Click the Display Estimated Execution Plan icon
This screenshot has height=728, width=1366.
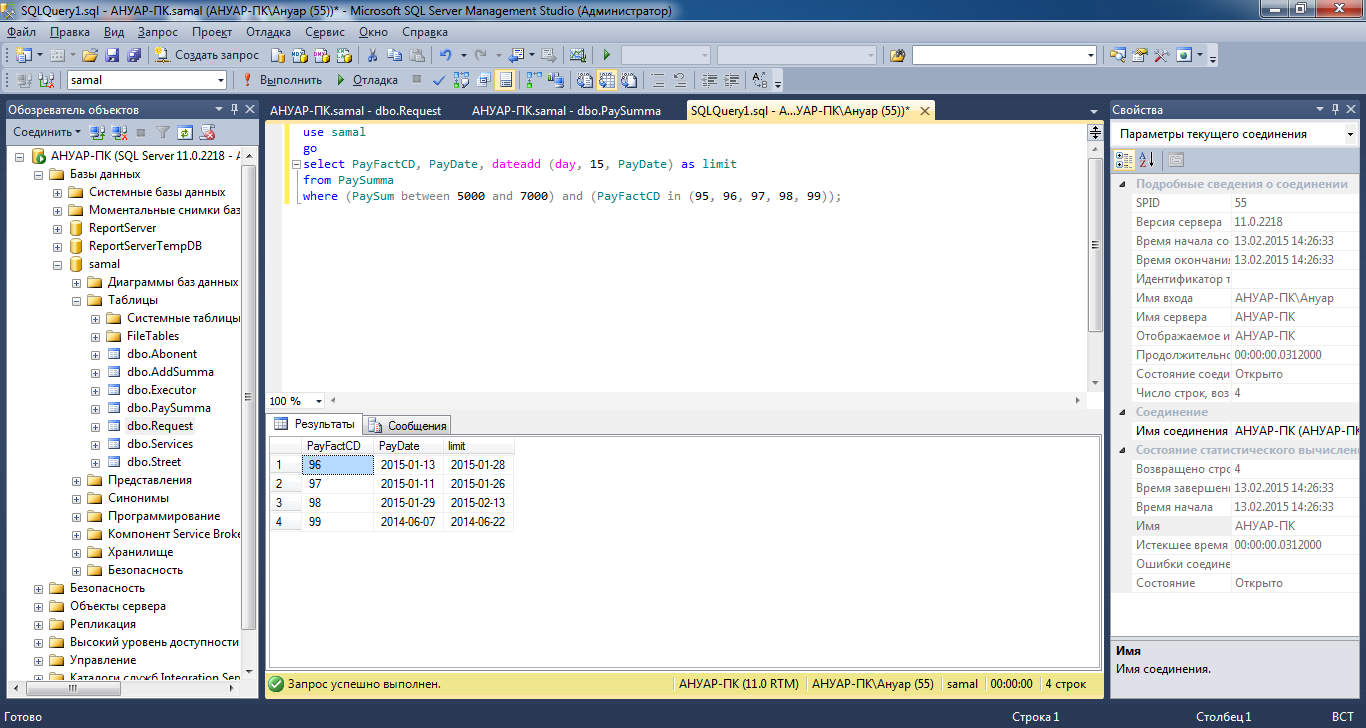click(x=461, y=80)
